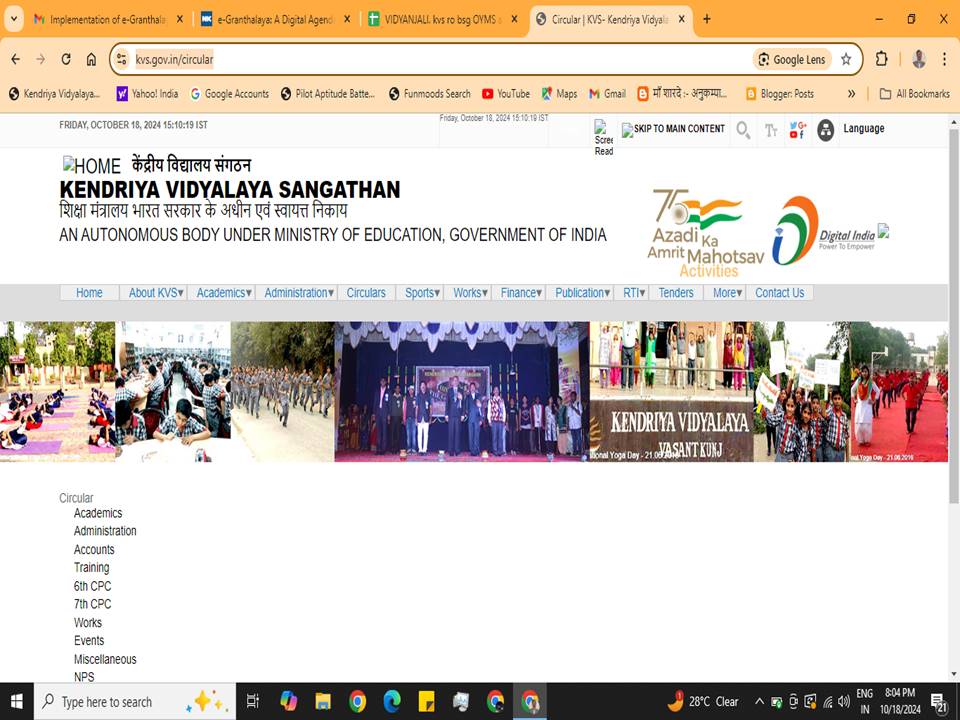This screenshot has width=960, height=720.
Task: Expand the Administration dropdown menu
Action: (x=298, y=293)
